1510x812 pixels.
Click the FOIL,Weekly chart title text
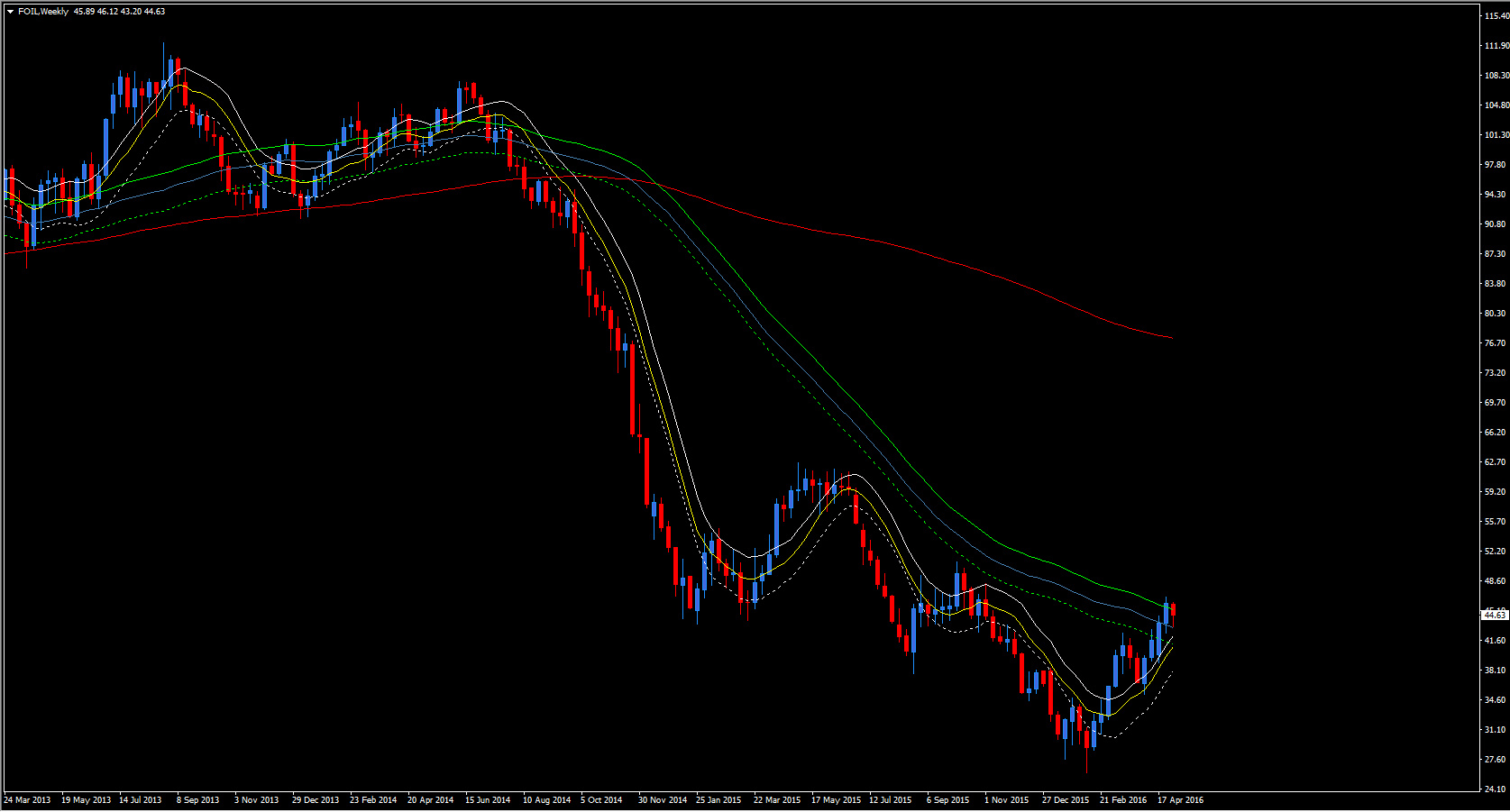[x=43, y=12]
